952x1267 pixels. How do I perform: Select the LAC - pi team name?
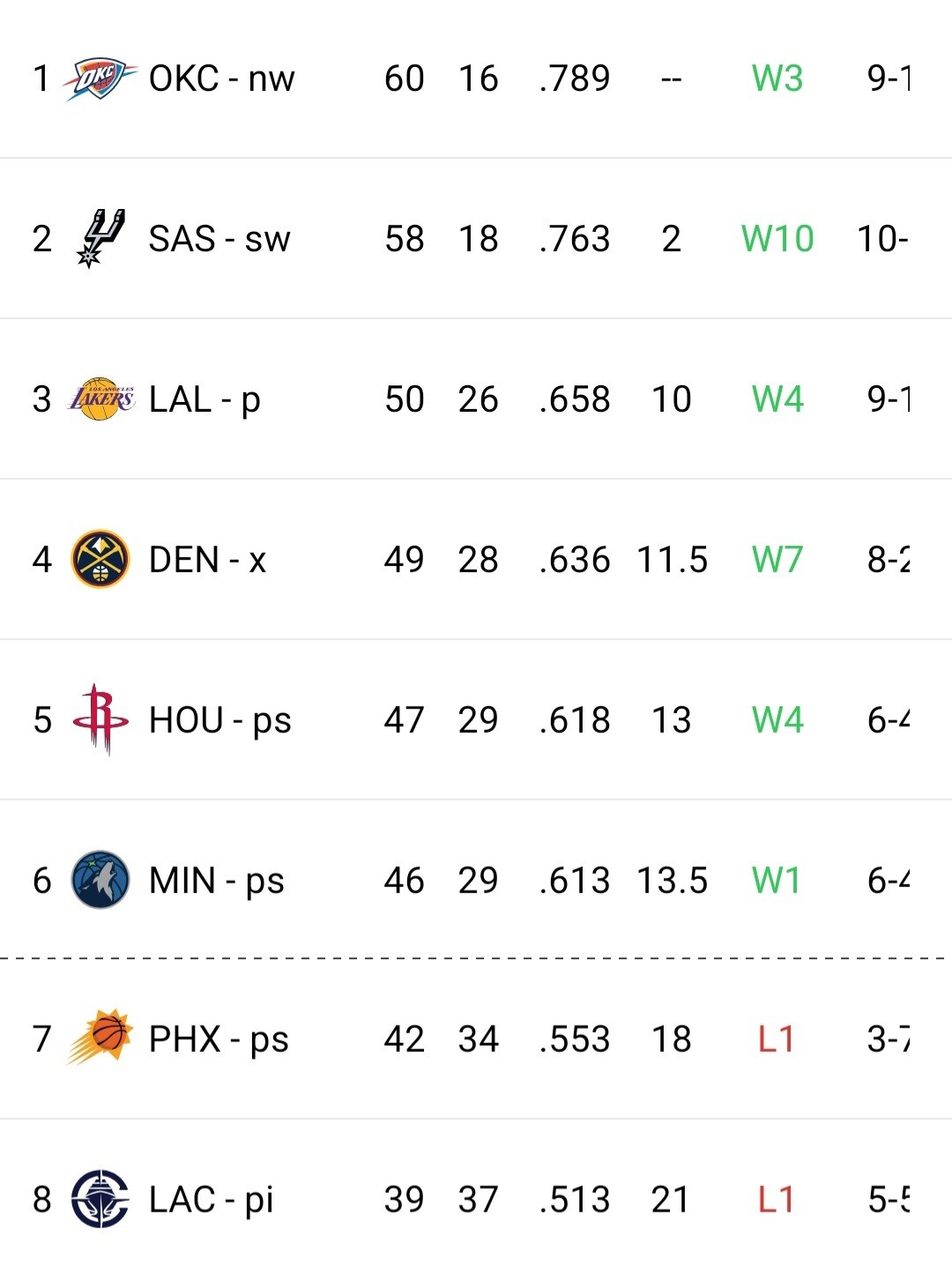[211, 1200]
